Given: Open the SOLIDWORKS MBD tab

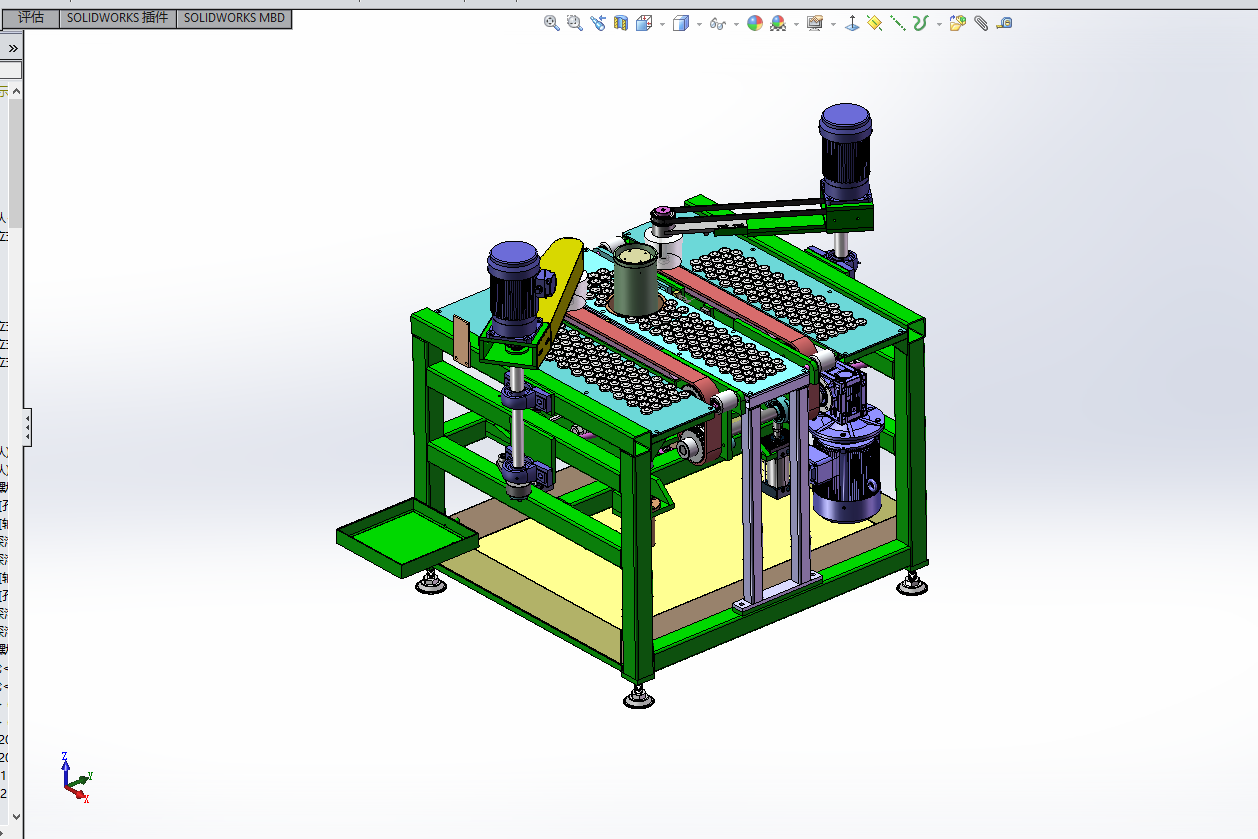Looking at the screenshot, I should (x=234, y=18).
